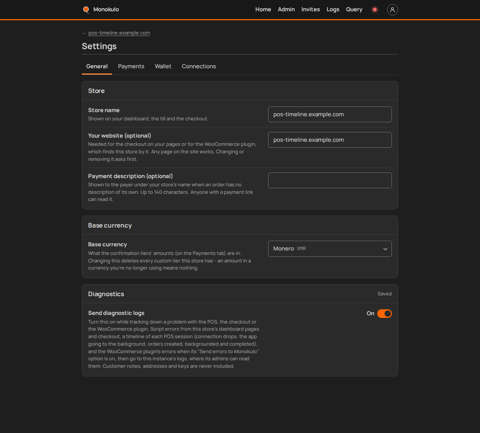Open the Wallet tab

click(163, 66)
